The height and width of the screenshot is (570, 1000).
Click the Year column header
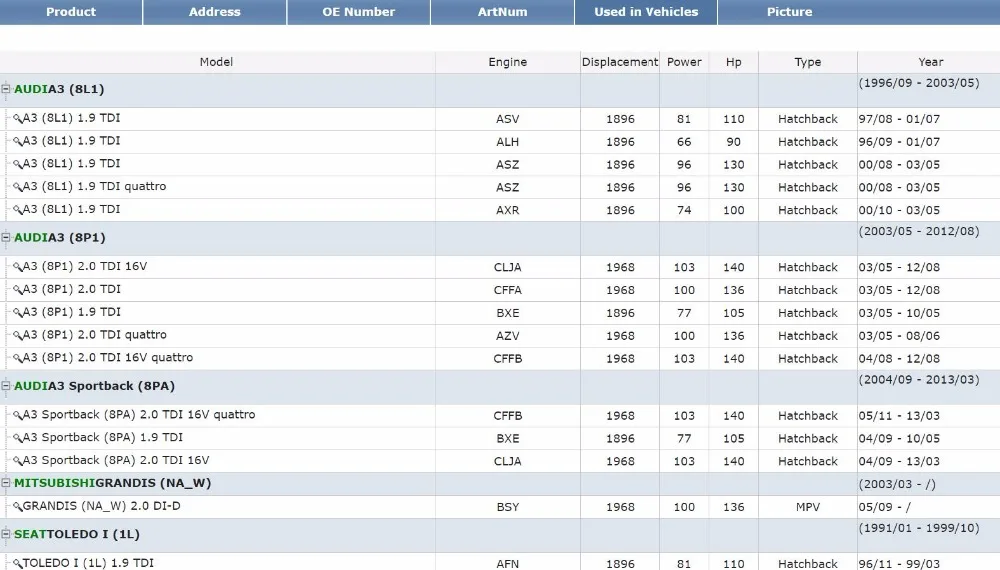coord(930,62)
